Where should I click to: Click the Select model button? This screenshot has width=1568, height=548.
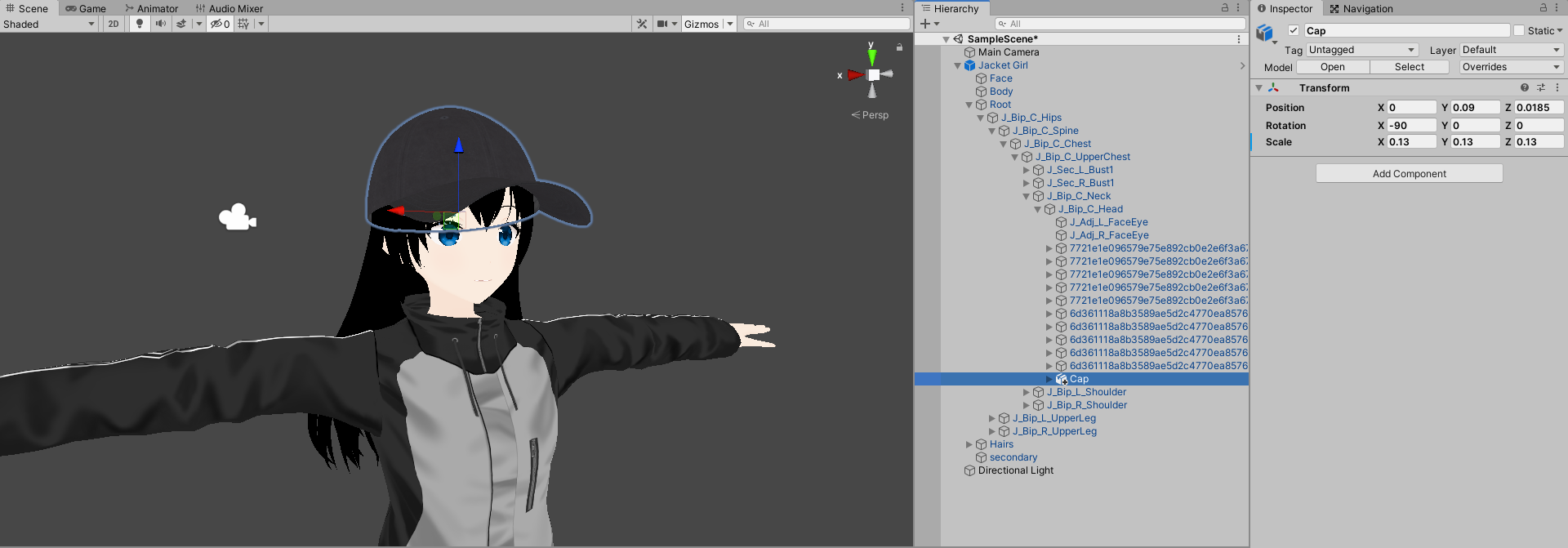(1410, 67)
